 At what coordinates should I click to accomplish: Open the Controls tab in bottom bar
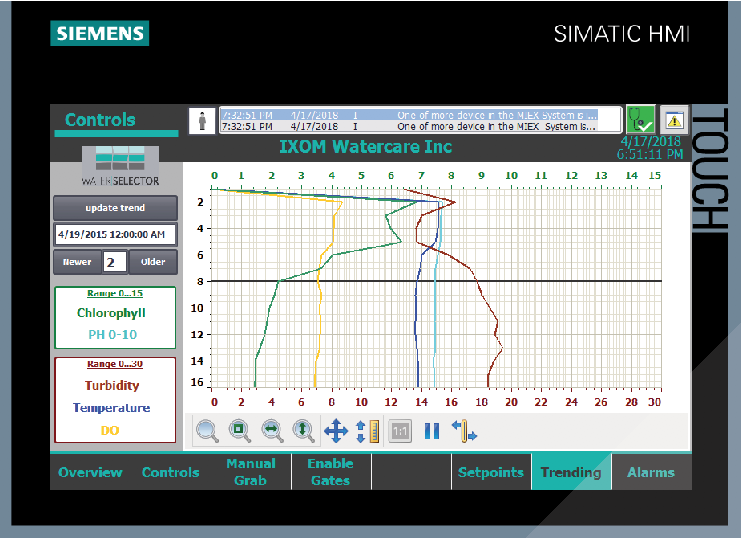[x=170, y=472]
